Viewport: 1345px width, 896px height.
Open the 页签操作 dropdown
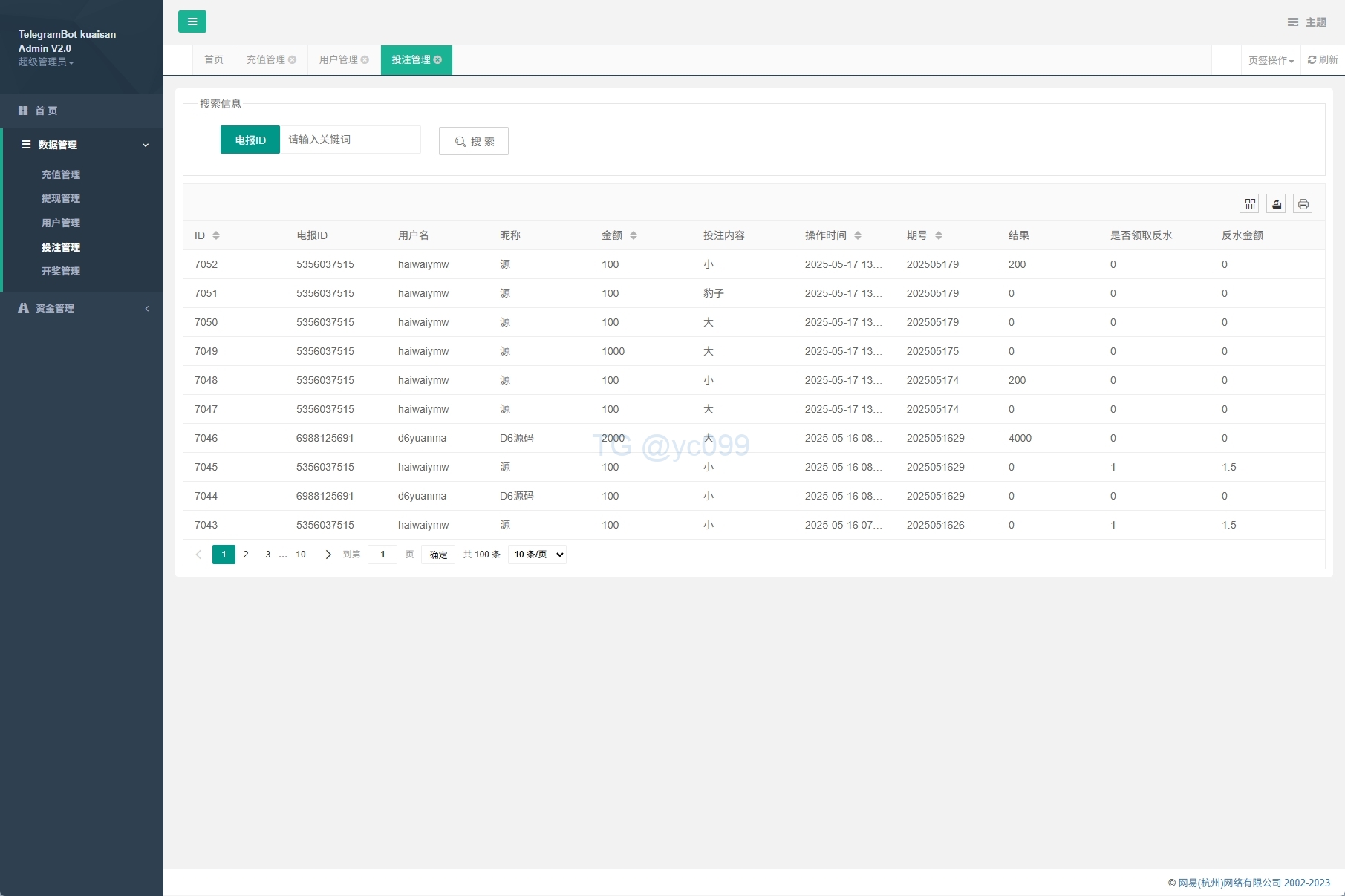1271,60
